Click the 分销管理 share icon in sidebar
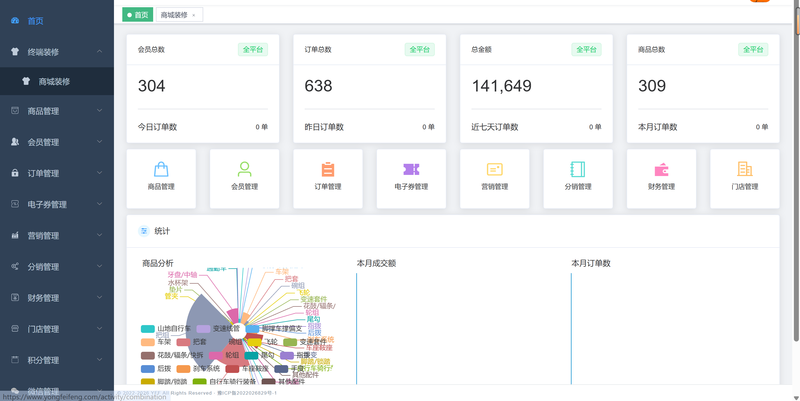The image size is (800, 401). [15, 267]
